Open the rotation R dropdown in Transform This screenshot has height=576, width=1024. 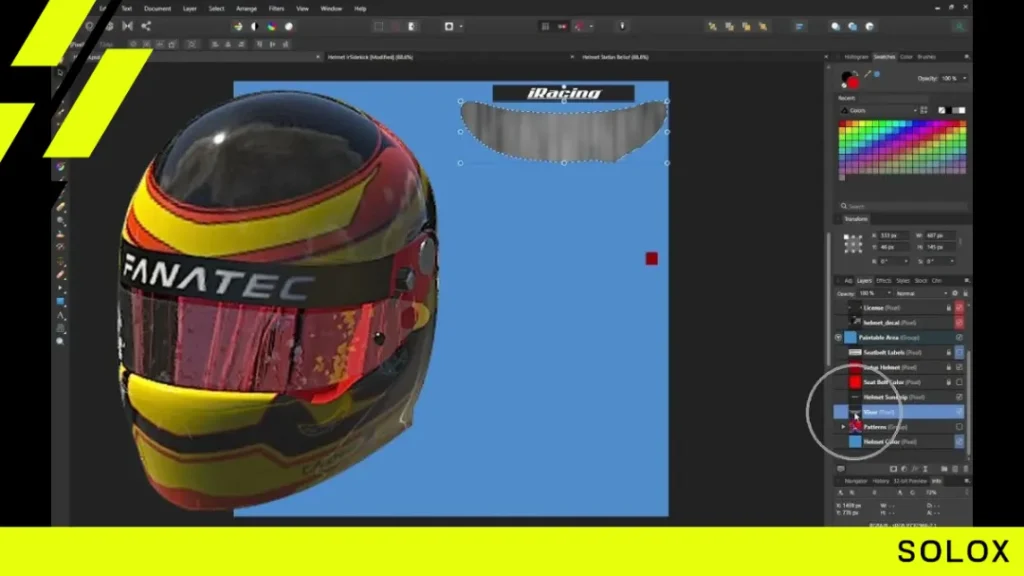tap(906, 261)
